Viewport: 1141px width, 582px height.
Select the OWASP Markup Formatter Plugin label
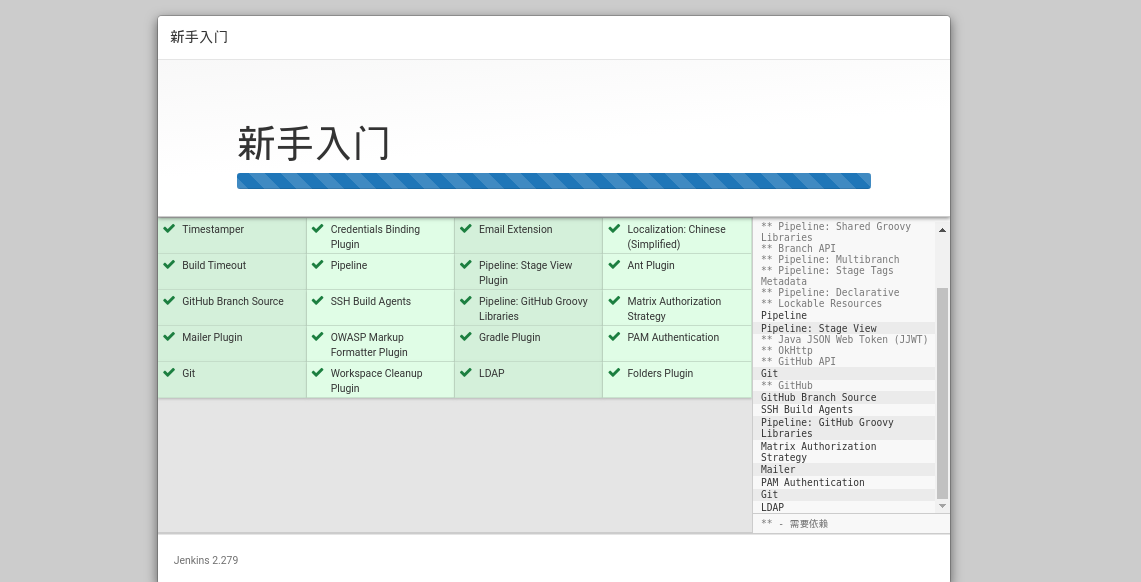click(369, 344)
